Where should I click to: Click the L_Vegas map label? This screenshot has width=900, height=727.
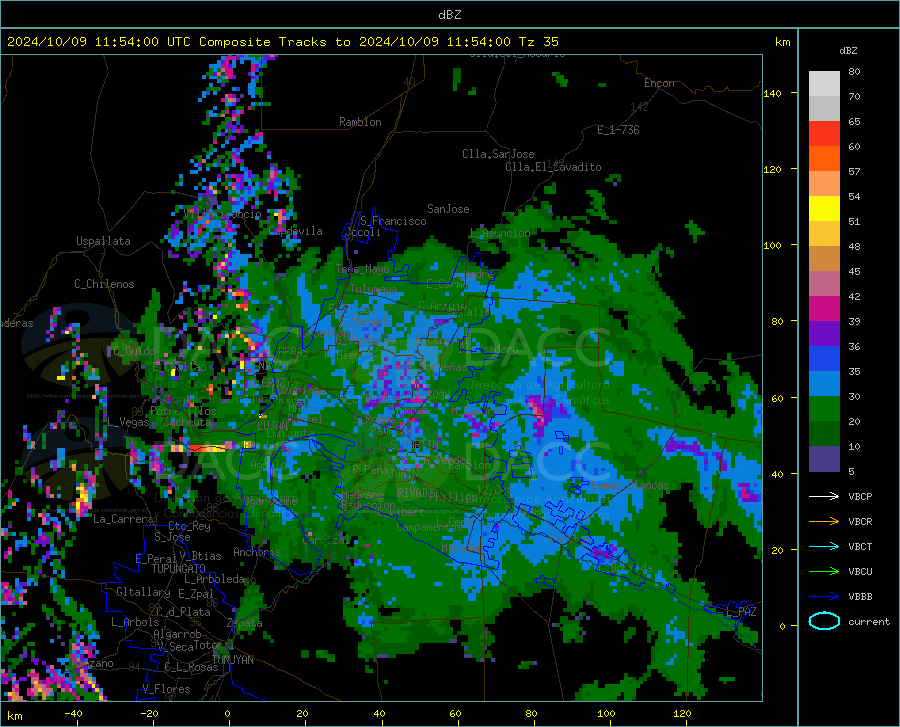128,422
